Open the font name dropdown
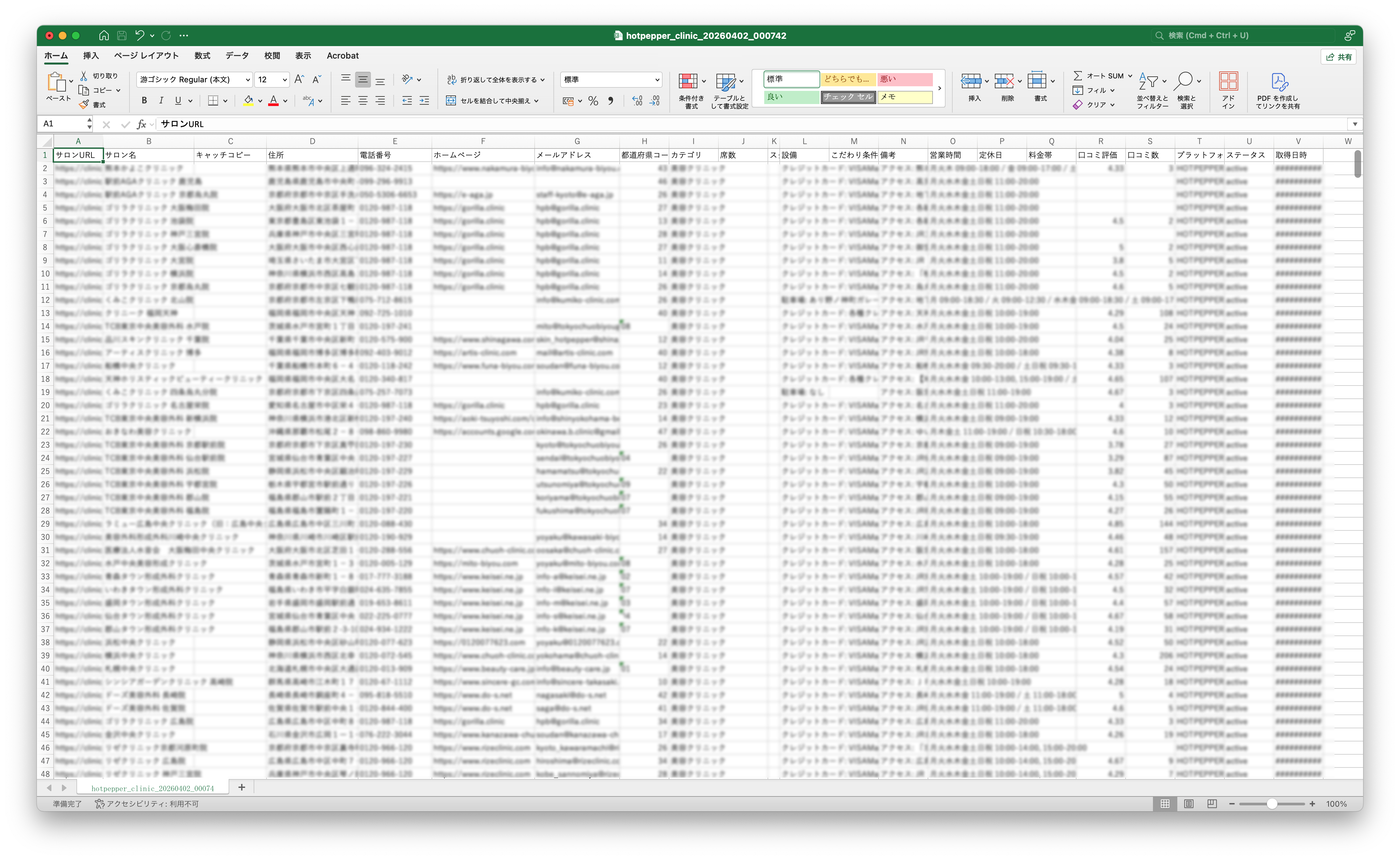 click(248, 80)
